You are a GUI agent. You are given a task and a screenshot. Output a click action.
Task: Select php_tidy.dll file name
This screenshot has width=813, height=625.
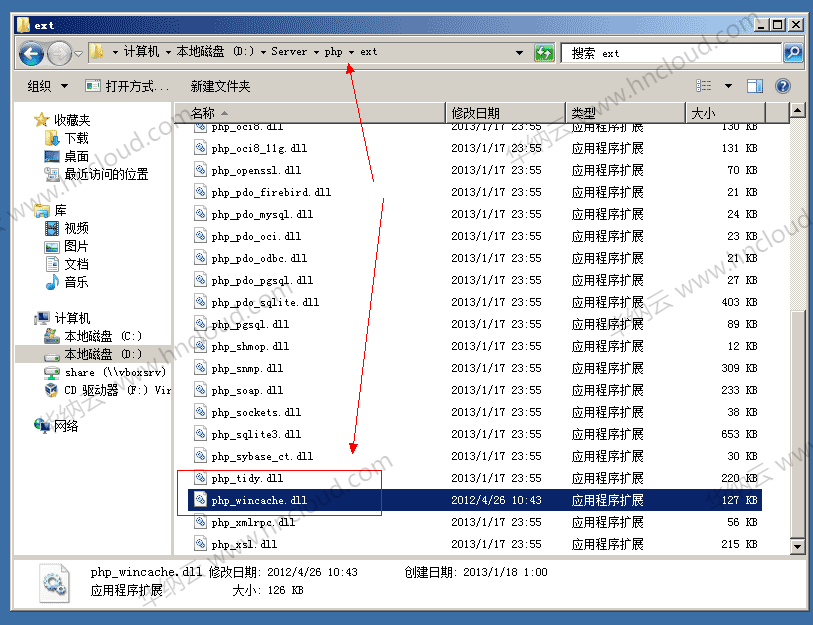tap(247, 478)
